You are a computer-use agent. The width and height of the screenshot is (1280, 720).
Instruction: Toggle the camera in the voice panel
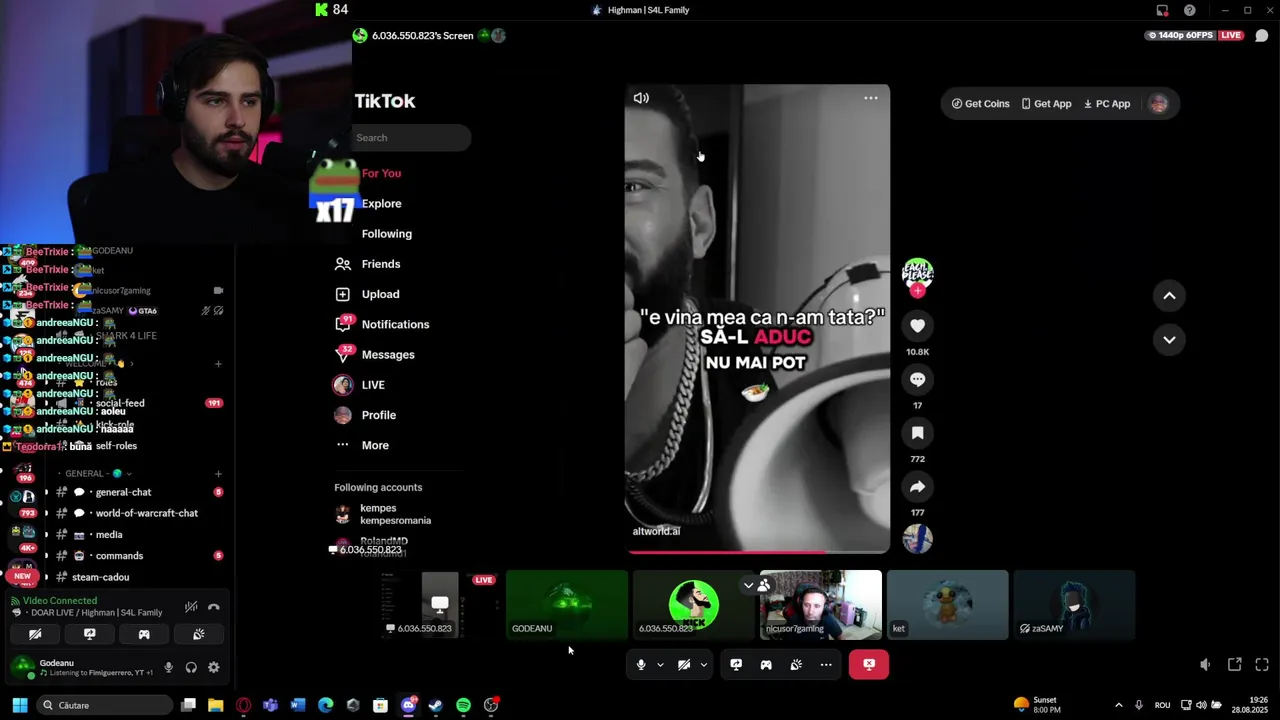[x=35, y=634]
